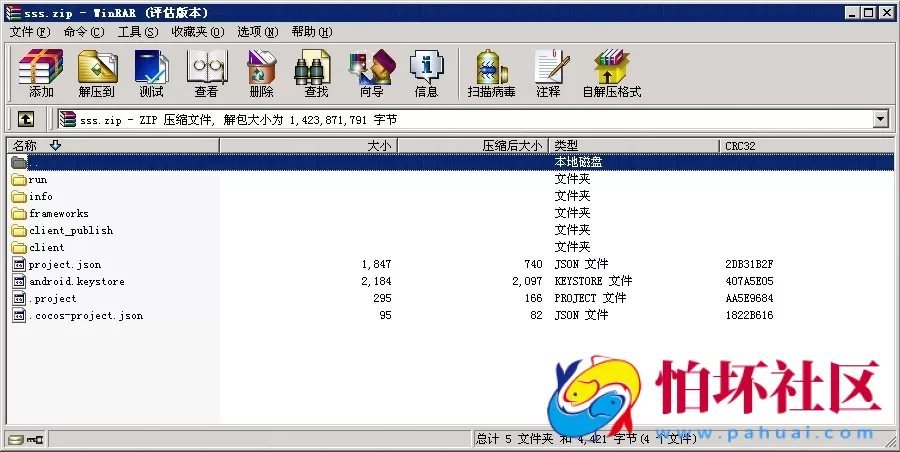Click the KEYSTORE 文件 type cell
This screenshot has width=900, height=452.
click(593, 281)
